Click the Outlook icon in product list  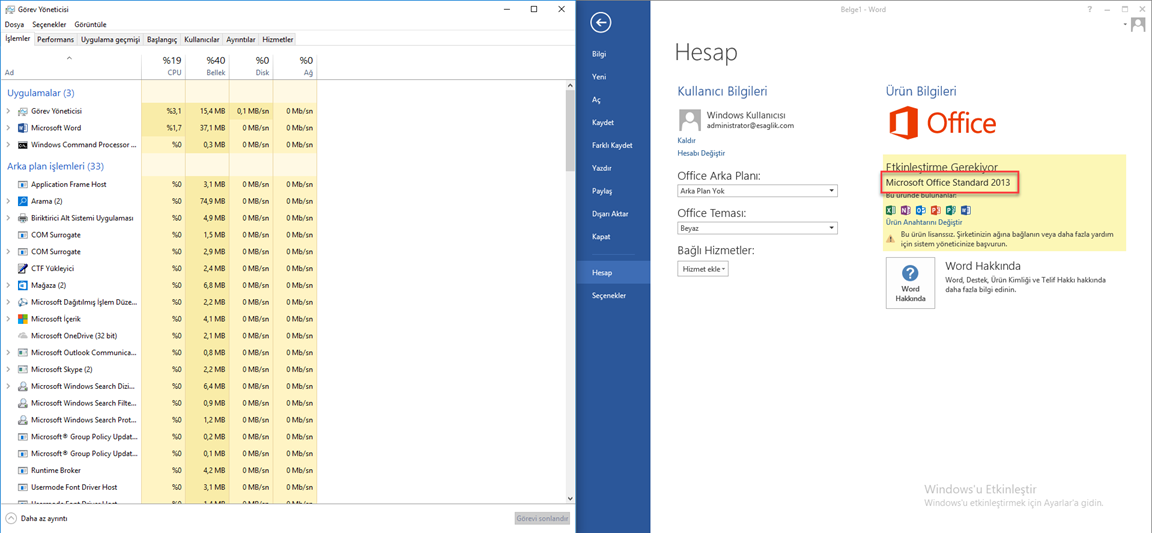point(920,210)
